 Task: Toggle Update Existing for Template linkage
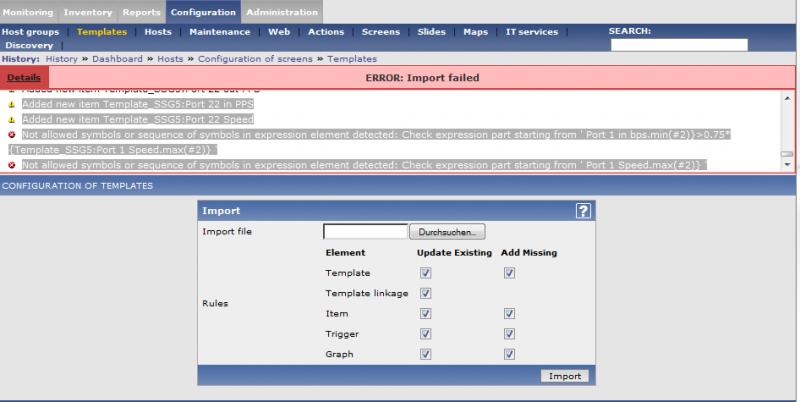(426, 293)
